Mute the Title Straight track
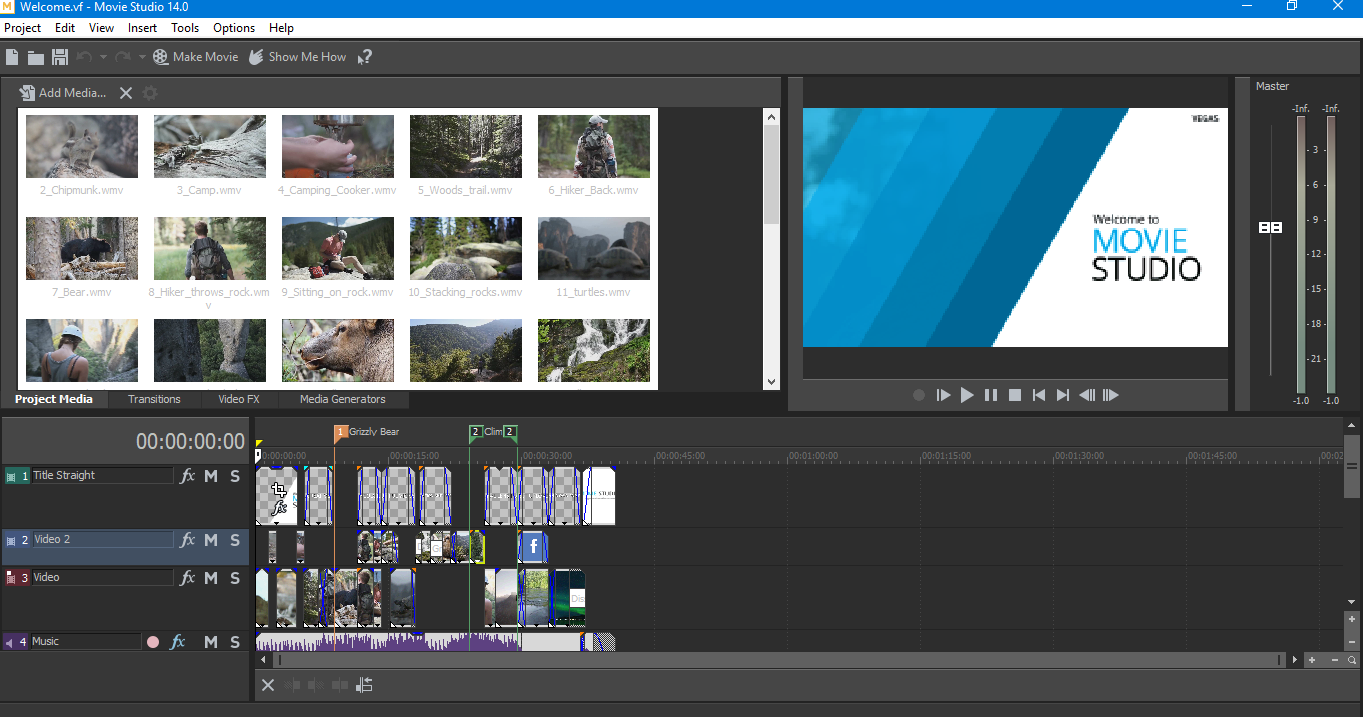The width and height of the screenshot is (1363, 717). point(211,476)
